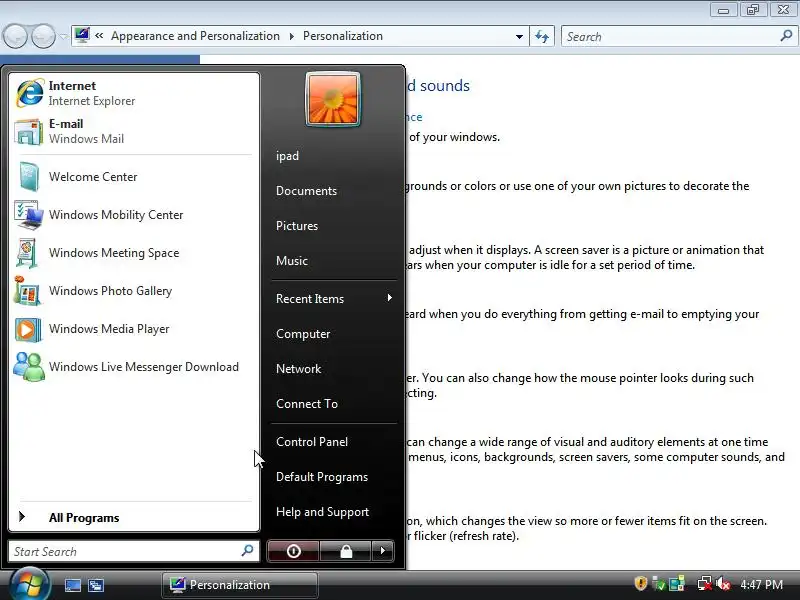
Task: Open Help and Support
Action: pyautogui.click(x=322, y=512)
